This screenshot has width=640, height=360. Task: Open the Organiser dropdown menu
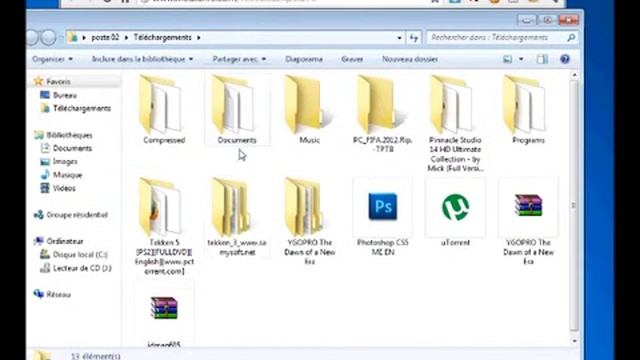pyautogui.click(x=52, y=59)
